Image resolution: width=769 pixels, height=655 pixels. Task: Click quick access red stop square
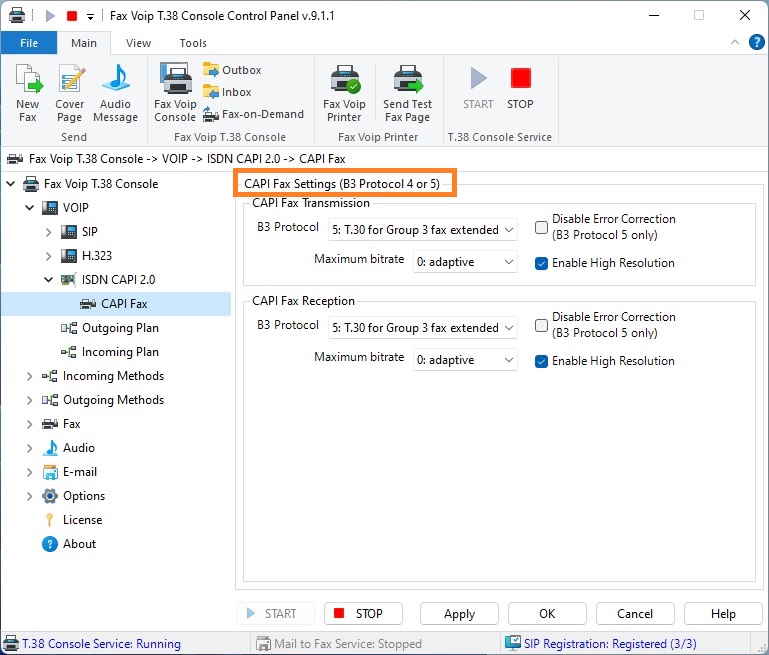coord(72,16)
